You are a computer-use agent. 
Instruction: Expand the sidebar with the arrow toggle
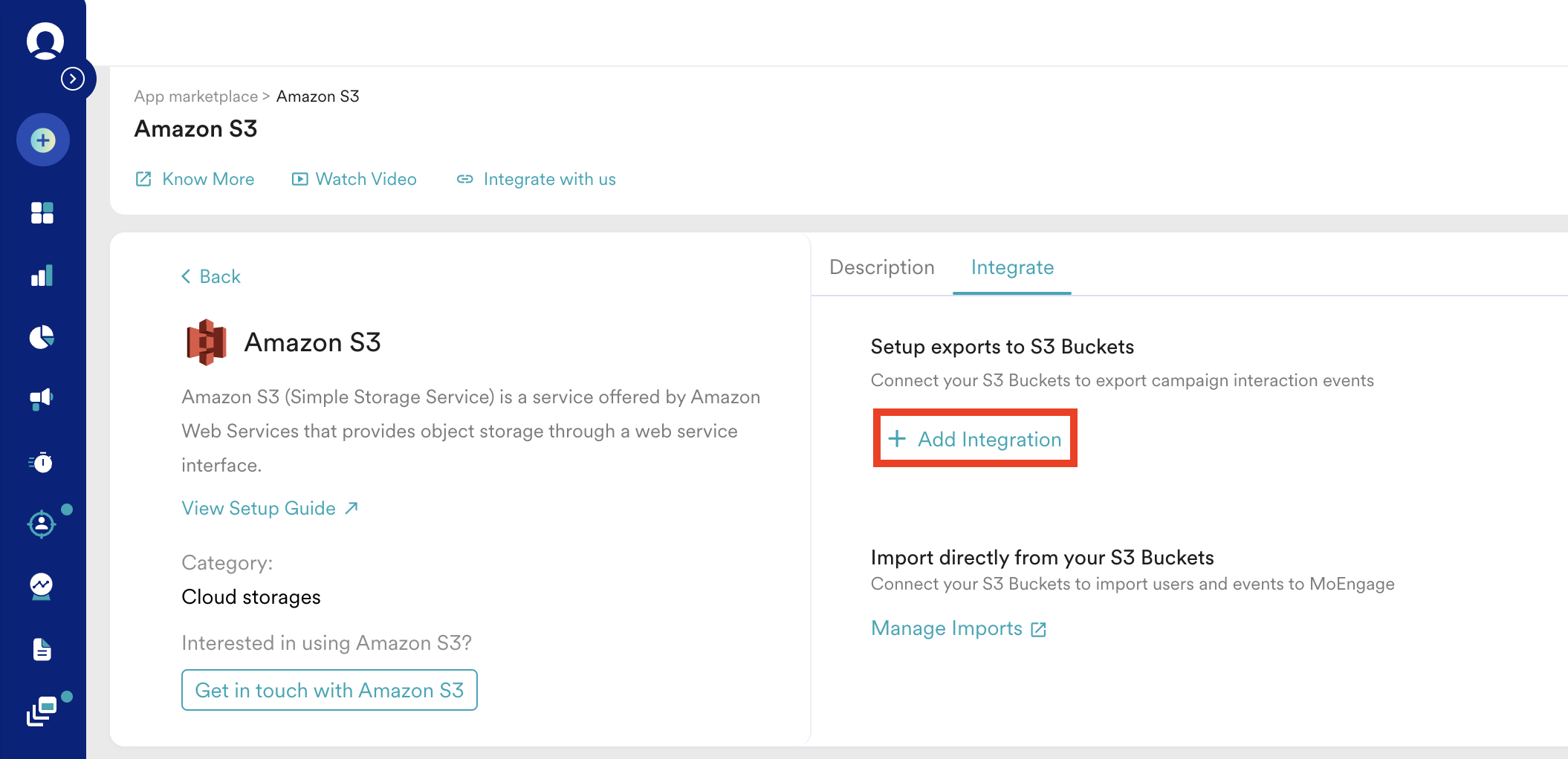73,79
